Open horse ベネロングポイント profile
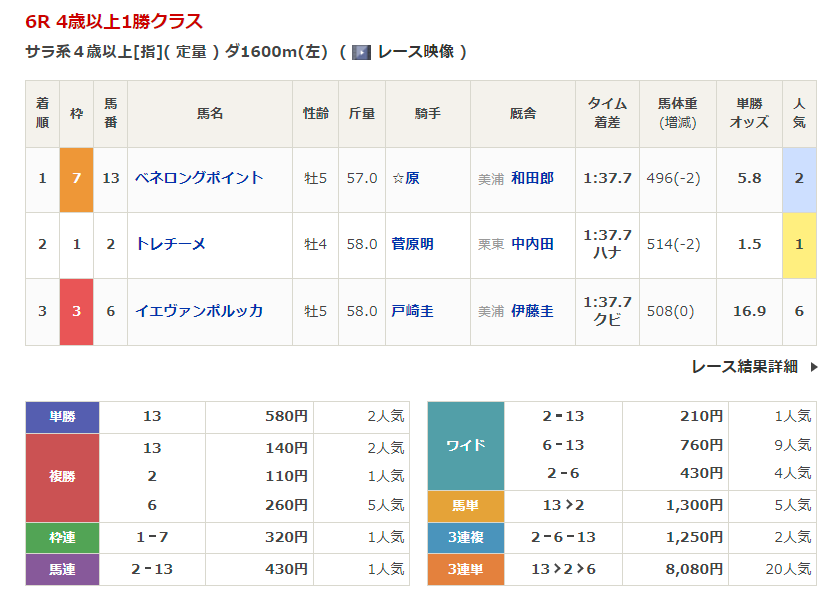The height and width of the screenshot is (595, 840). click(199, 178)
